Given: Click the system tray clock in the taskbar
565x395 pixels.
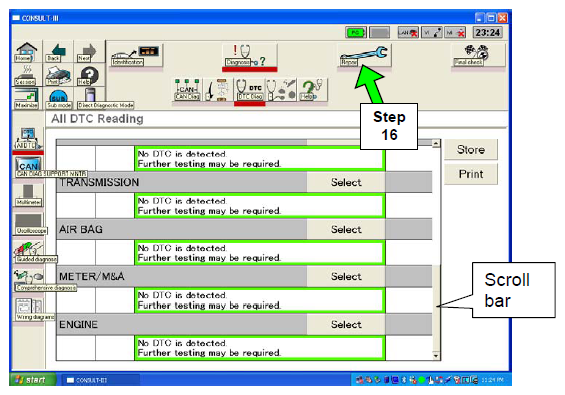Looking at the screenshot, I should point(492,380).
